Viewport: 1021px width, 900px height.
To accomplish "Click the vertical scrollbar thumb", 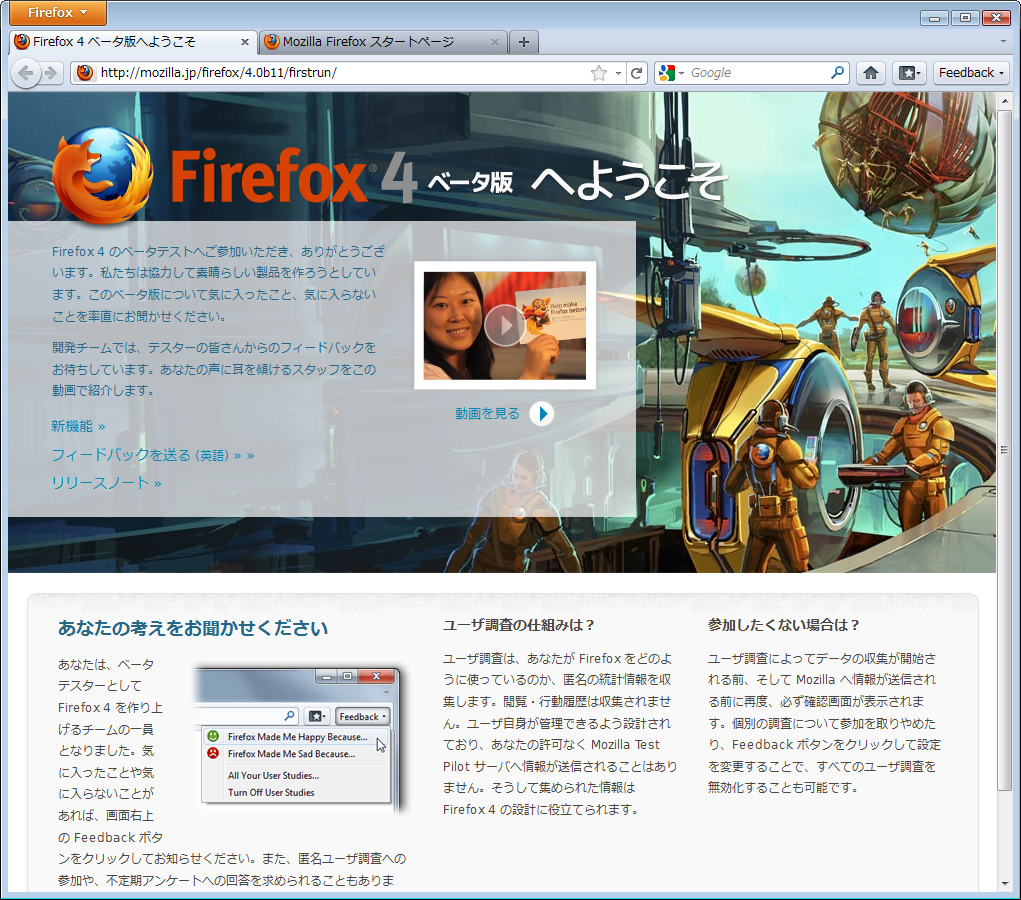I will [x=1005, y=449].
